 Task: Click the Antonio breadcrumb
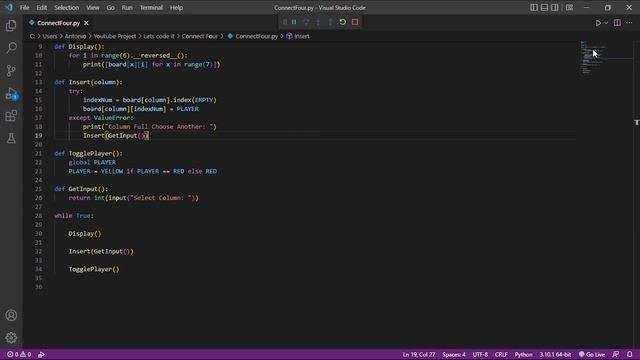point(76,36)
